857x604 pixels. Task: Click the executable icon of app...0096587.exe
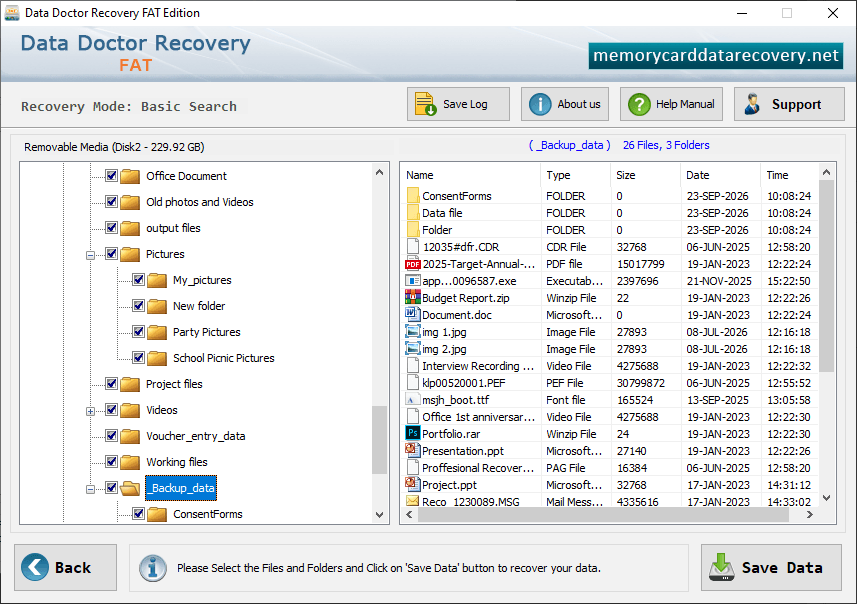[x=412, y=280]
